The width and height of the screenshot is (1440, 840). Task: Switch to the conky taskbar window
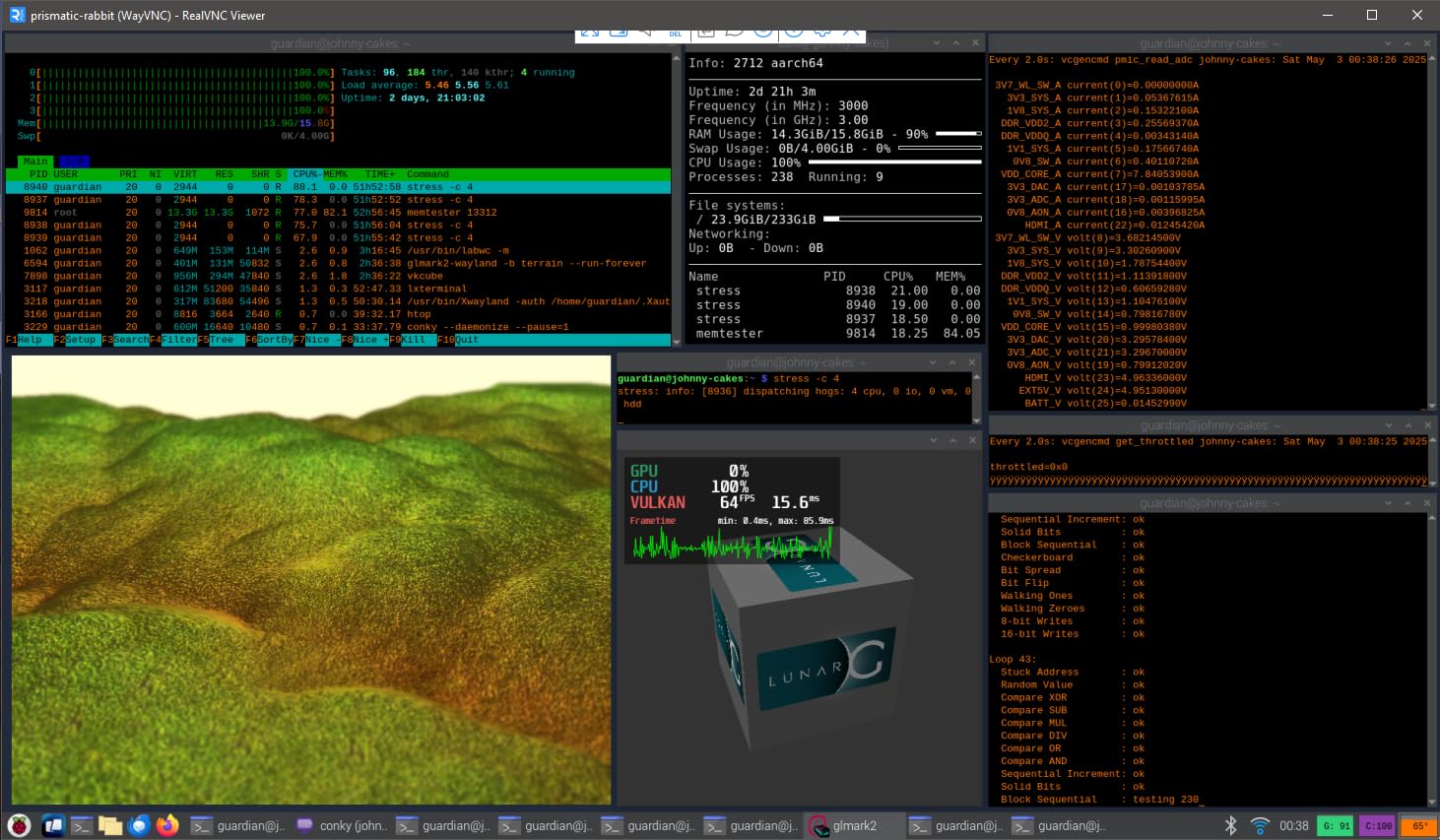(341, 825)
